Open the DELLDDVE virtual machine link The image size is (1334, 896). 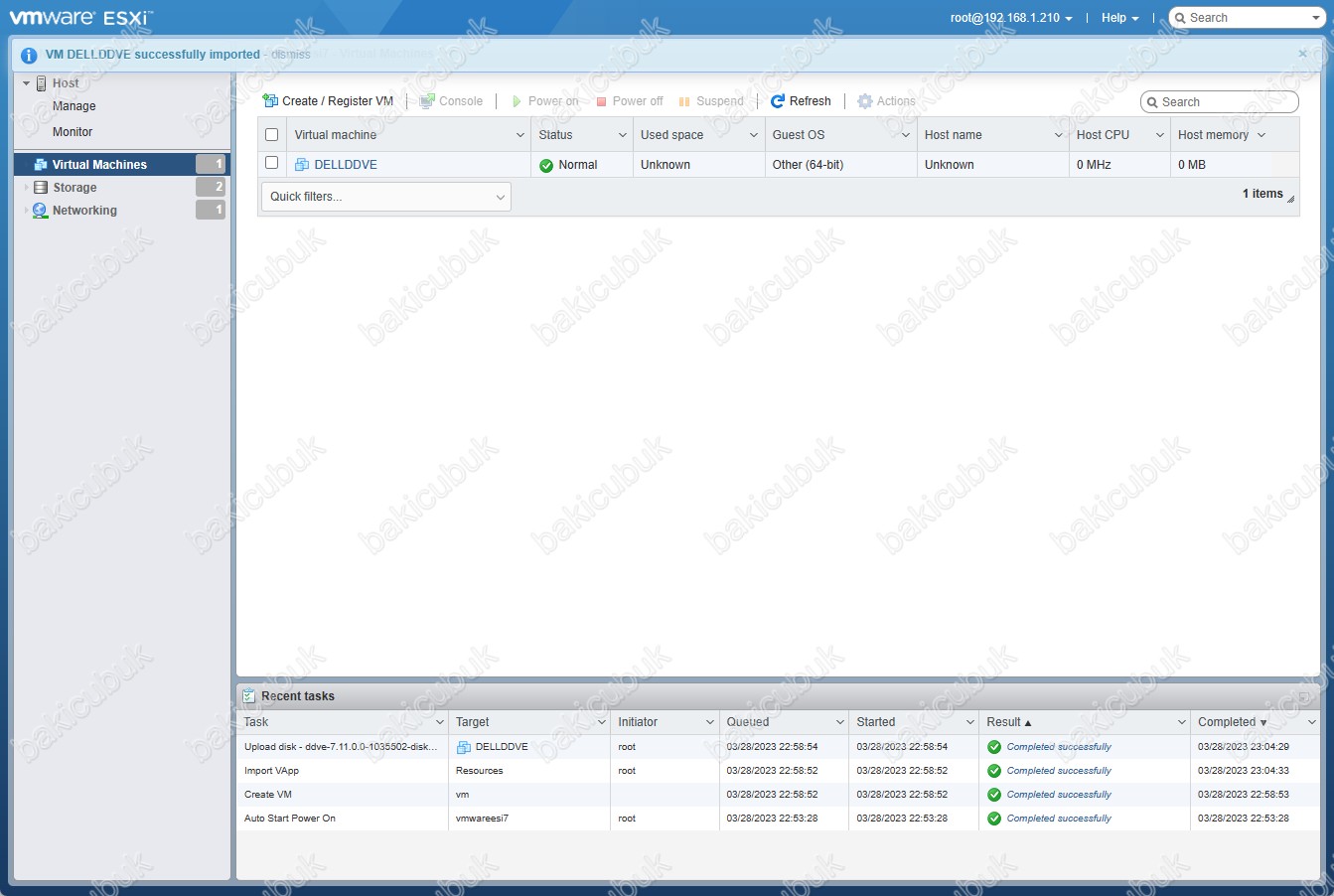346,165
